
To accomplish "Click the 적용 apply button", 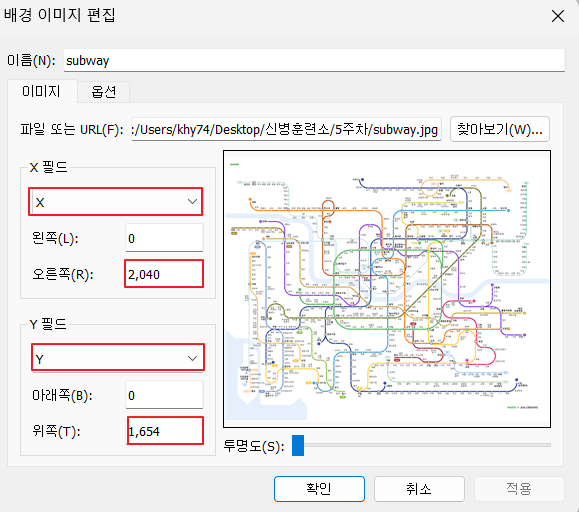I will pyautogui.click(x=519, y=489).
